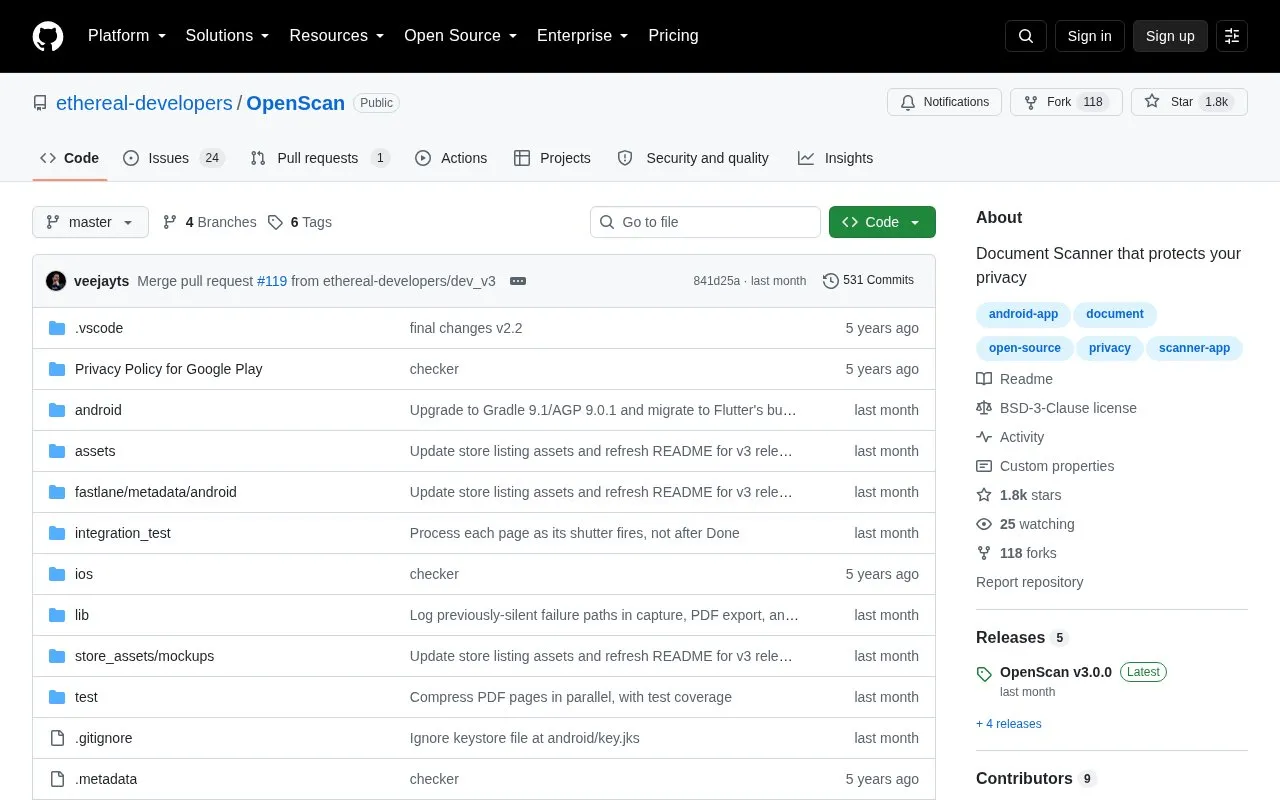Expand the commit message ellipsis icon
The image size is (1280, 800).
[518, 281]
